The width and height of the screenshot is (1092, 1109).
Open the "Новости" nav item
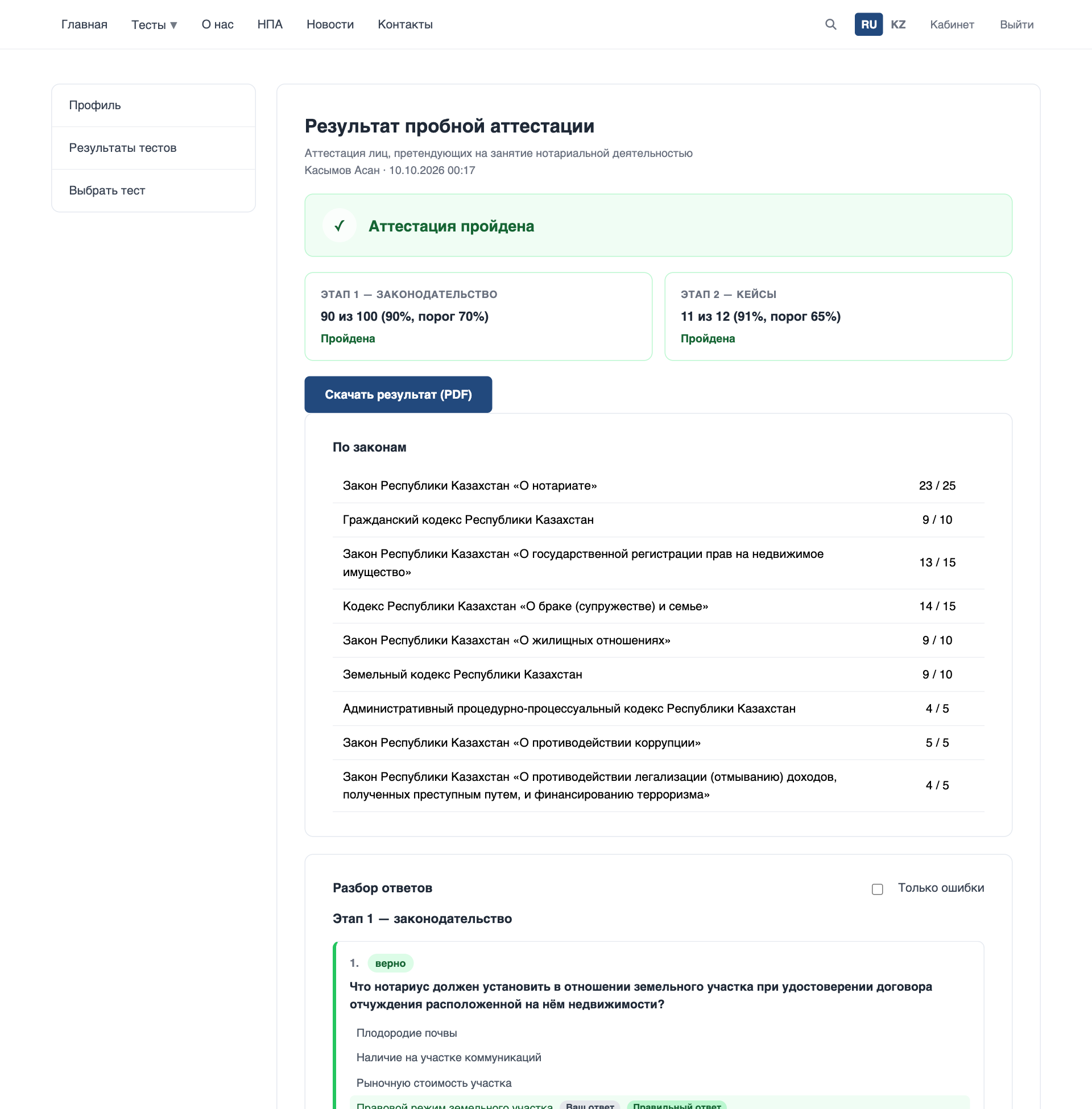pos(330,24)
